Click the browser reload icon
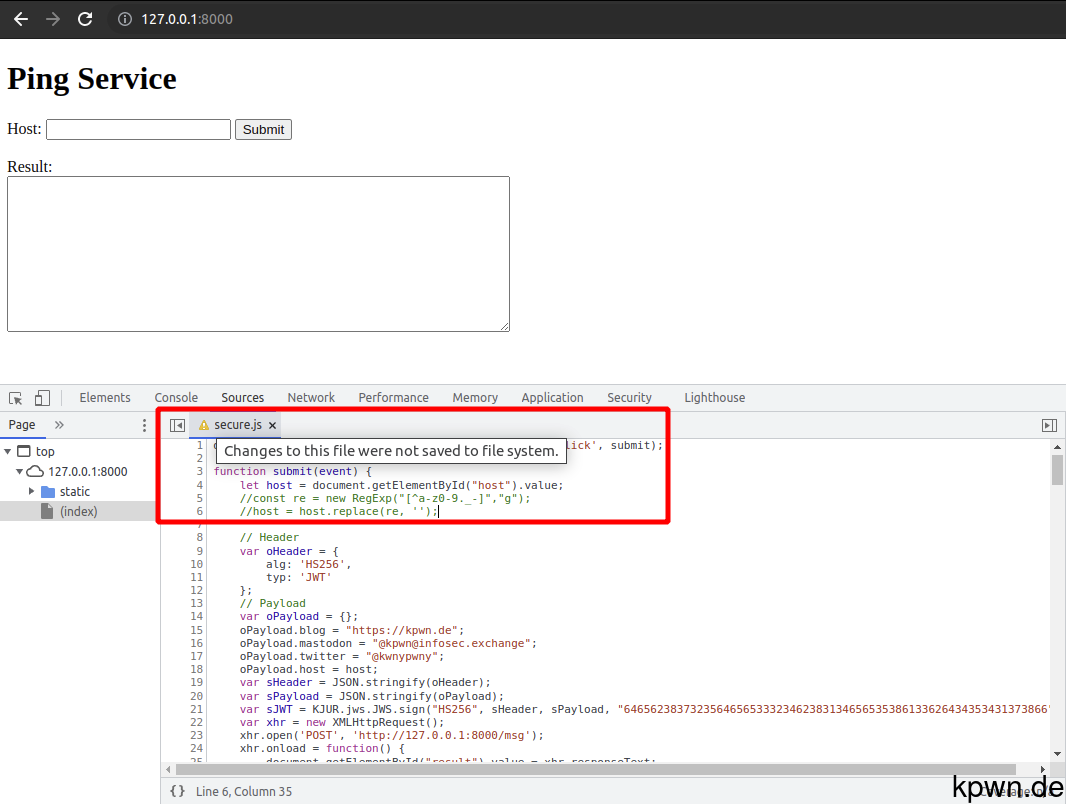Viewport: 1066px width, 804px height. pyautogui.click(x=85, y=18)
